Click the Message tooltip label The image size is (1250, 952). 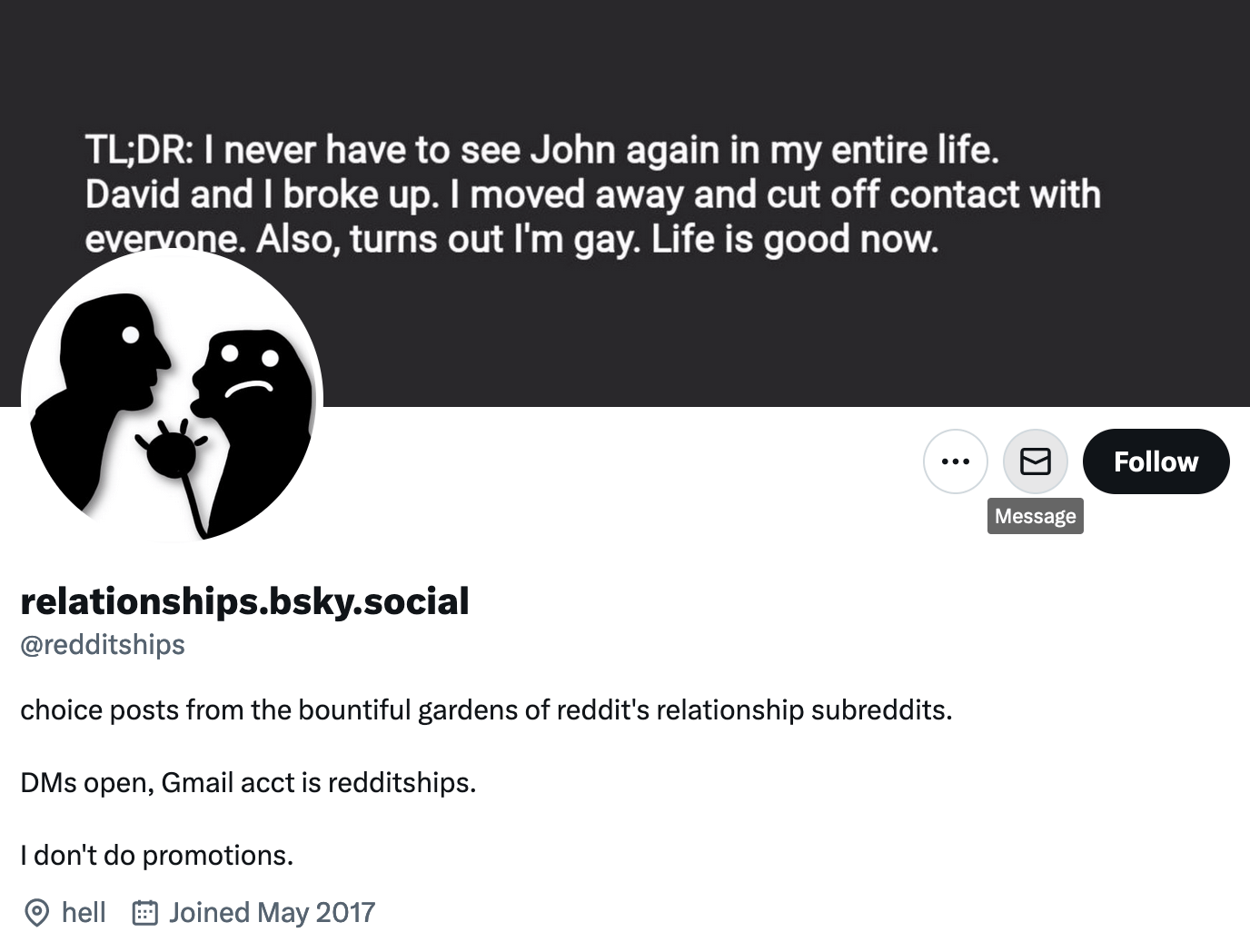(1035, 516)
